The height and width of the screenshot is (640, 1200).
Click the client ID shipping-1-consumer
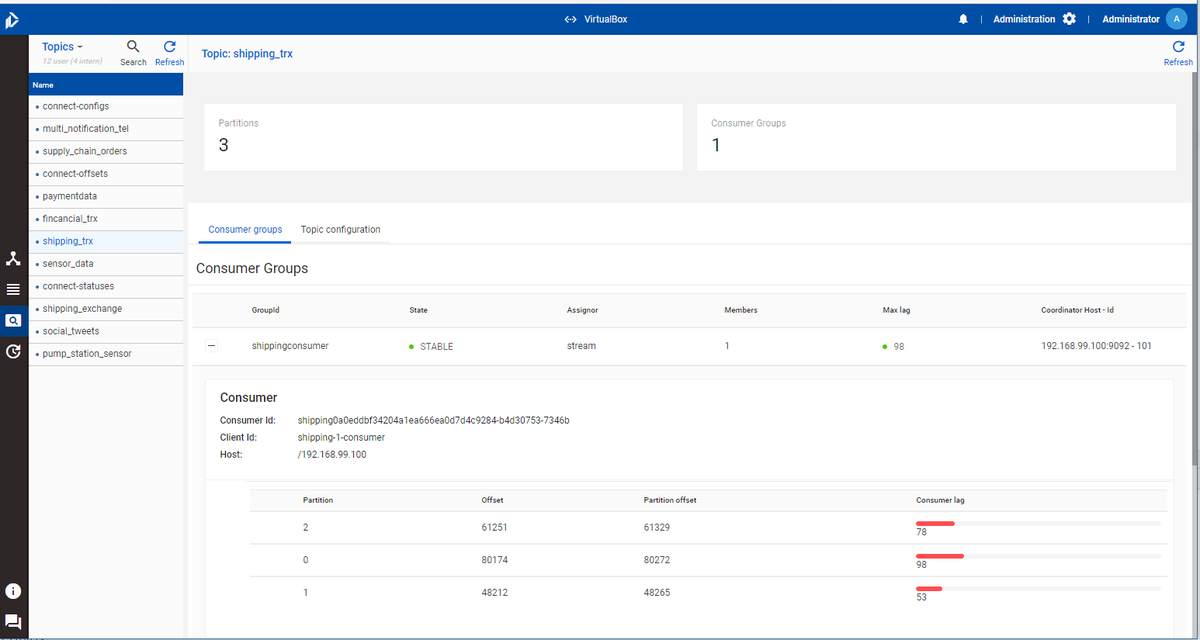(341, 437)
